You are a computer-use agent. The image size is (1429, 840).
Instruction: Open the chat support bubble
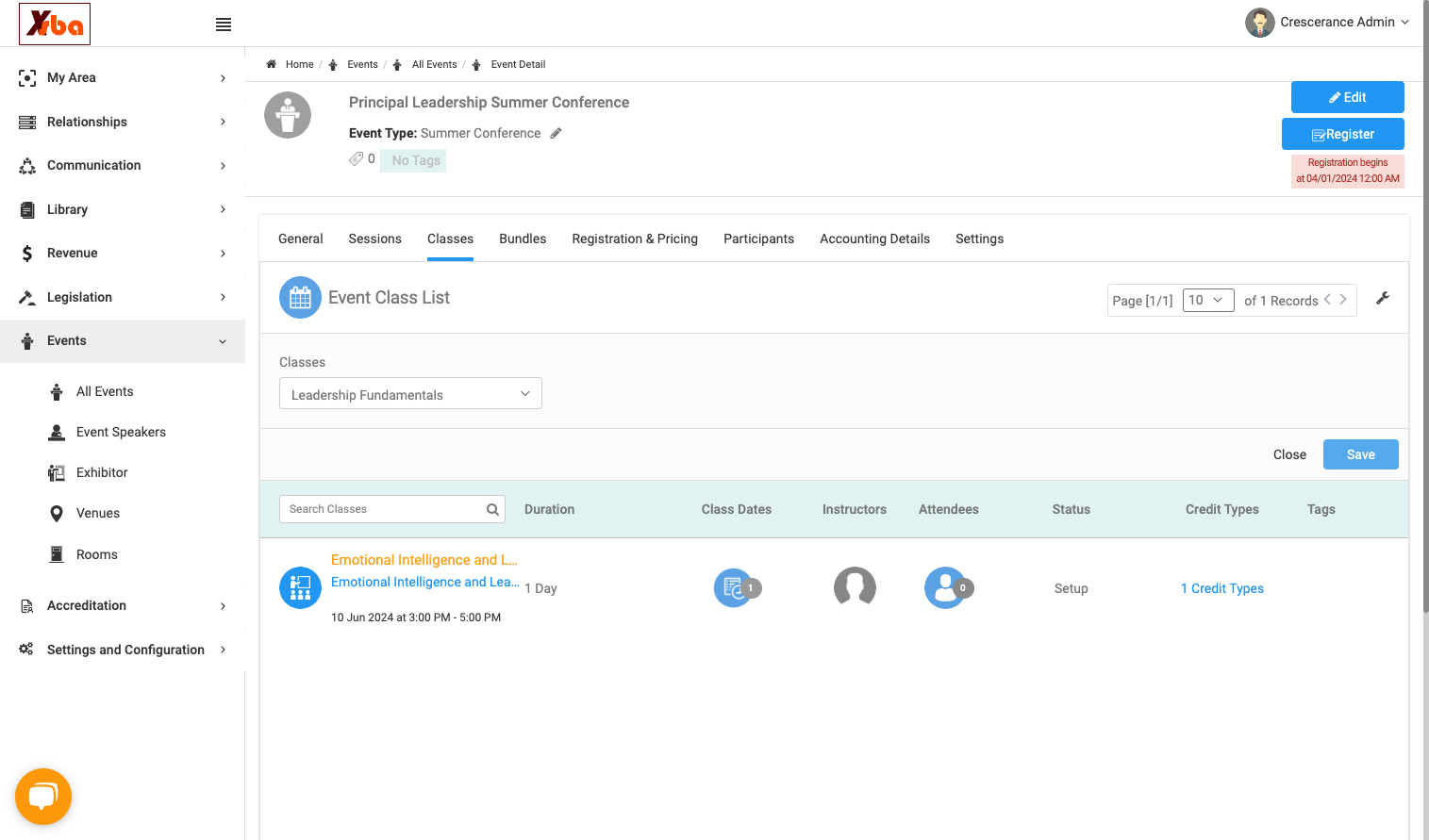point(43,797)
